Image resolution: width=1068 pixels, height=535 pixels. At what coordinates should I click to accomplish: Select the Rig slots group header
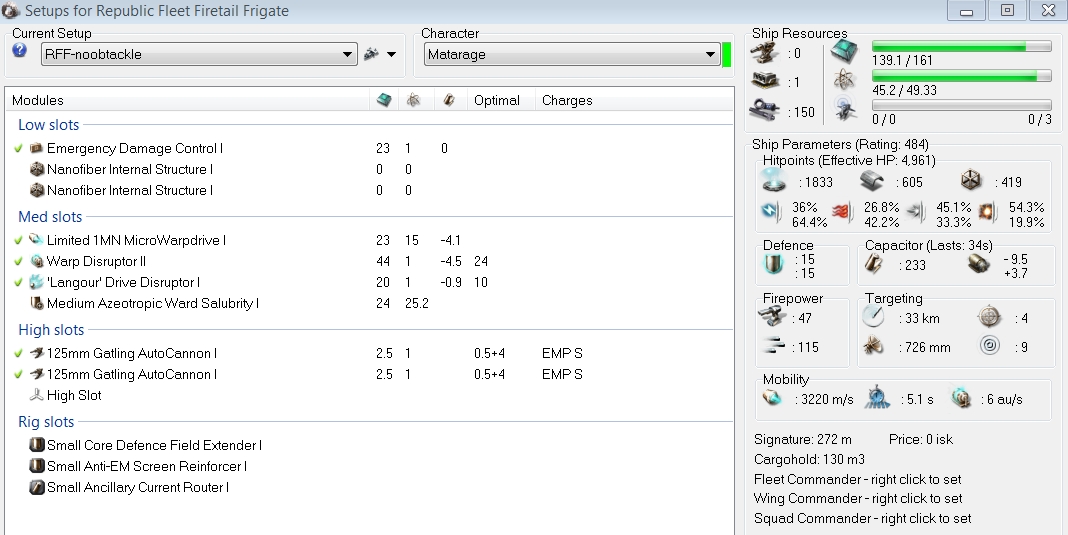tap(46, 422)
